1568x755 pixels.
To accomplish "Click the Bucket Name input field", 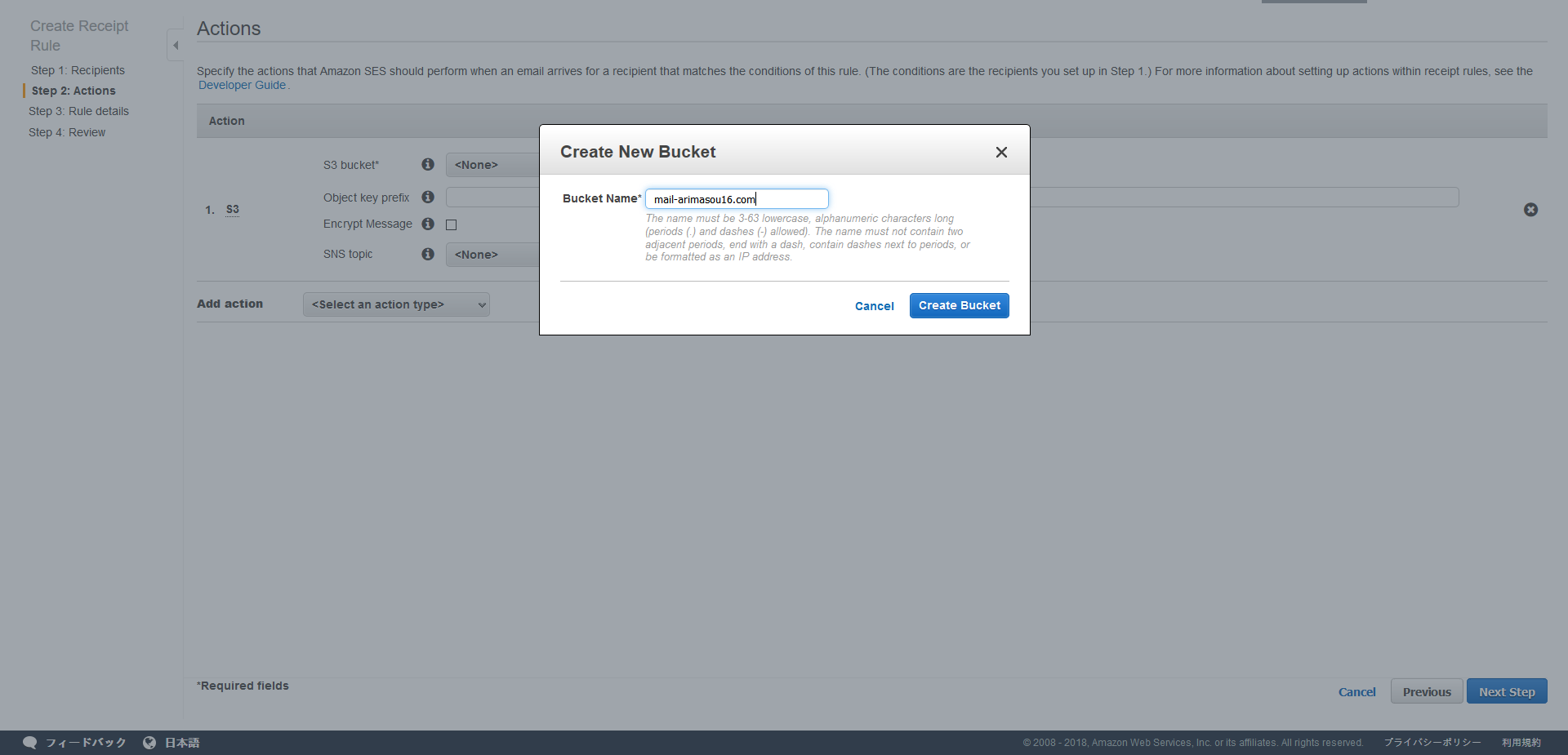I will [737, 199].
